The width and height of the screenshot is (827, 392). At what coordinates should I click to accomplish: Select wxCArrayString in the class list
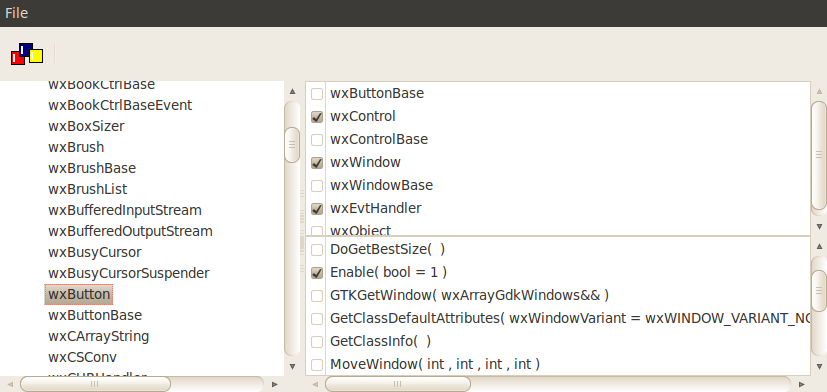tap(99, 336)
